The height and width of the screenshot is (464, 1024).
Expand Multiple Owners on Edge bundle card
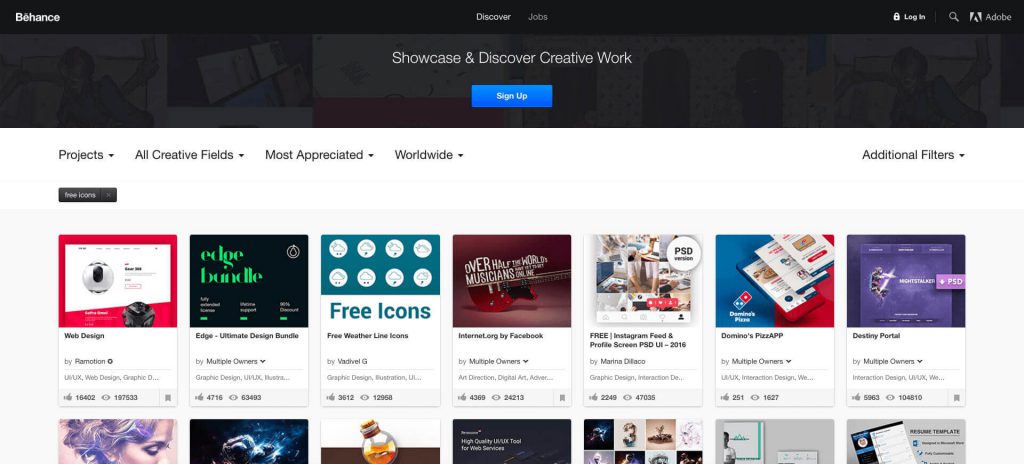[x=236, y=361]
